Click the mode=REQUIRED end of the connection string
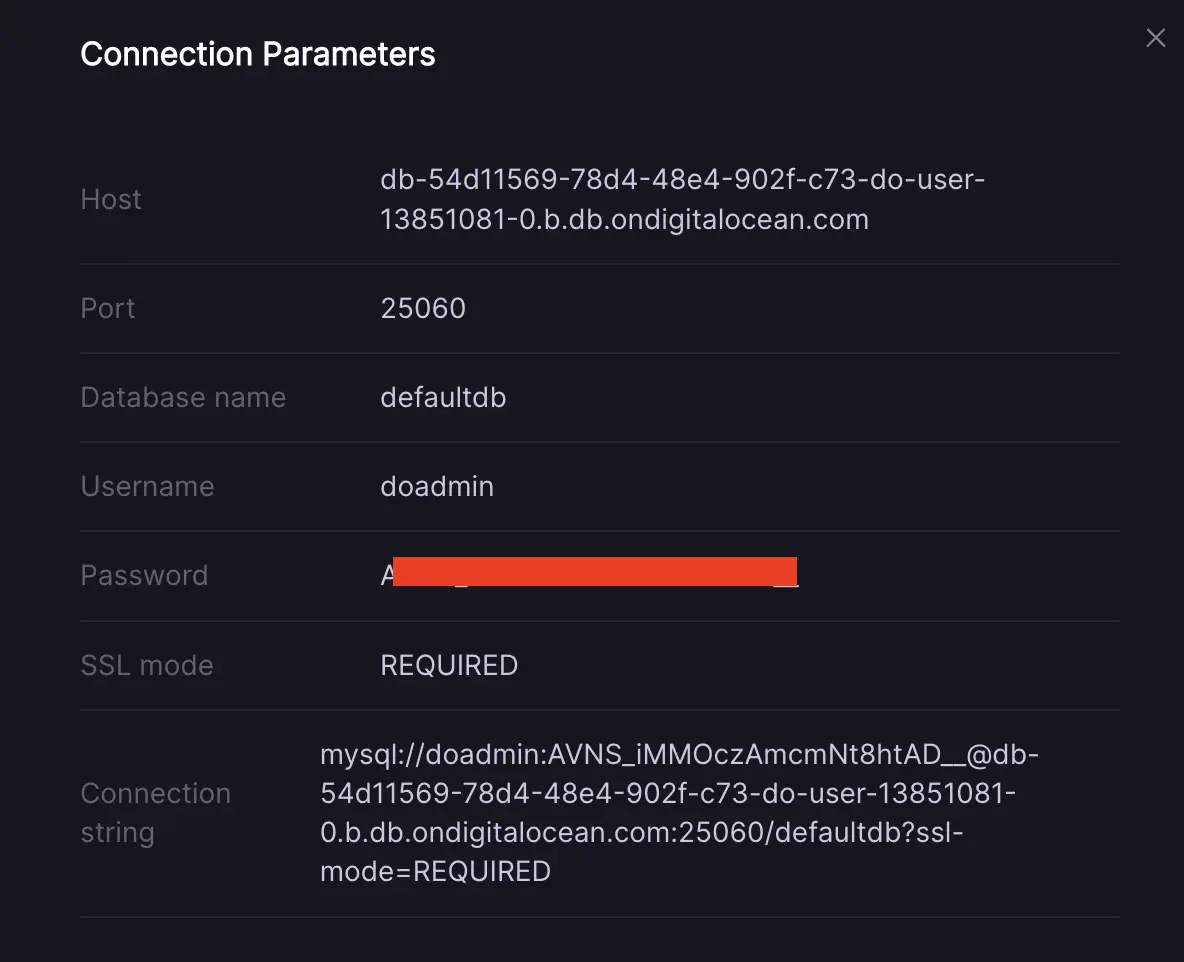The width and height of the screenshot is (1184, 962). [x=435, y=871]
